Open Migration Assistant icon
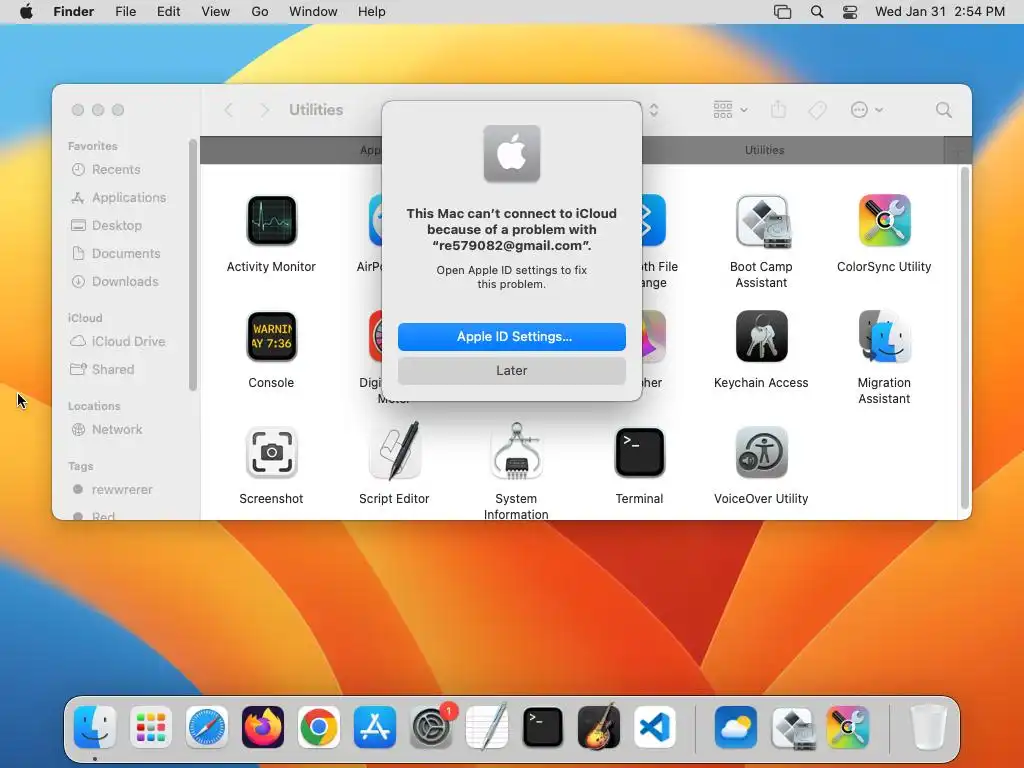The image size is (1024, 768). (884, 336)
